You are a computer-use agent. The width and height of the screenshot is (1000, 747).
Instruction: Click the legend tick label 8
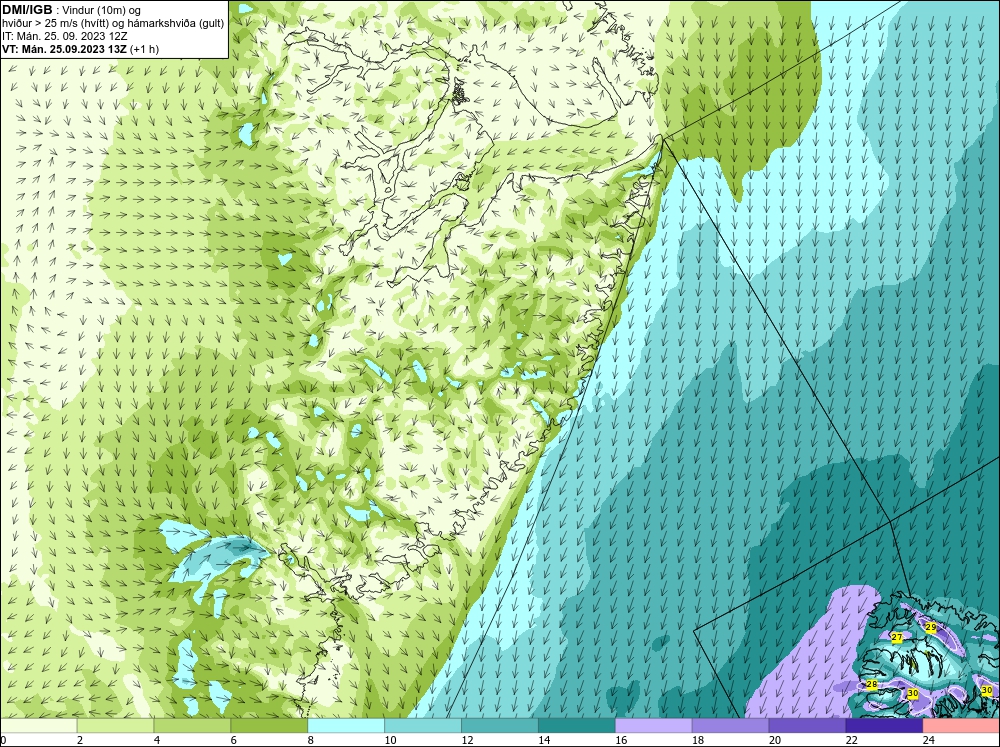pyautogui.click(x=311, y=740)
